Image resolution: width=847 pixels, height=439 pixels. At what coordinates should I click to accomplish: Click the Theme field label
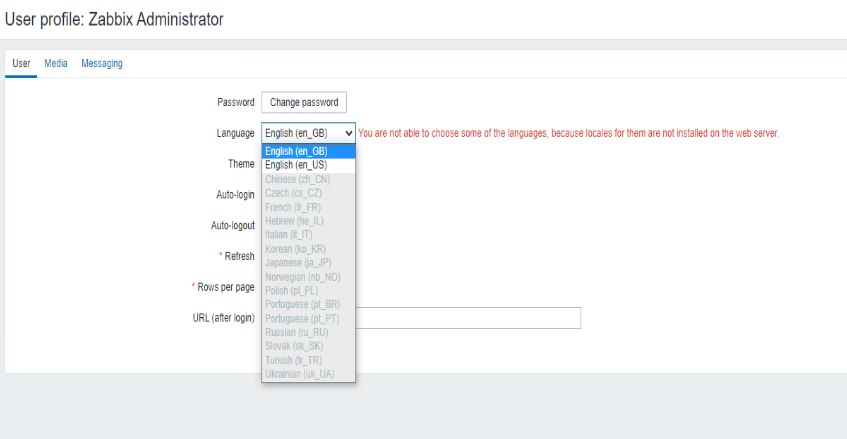tap(241, 164)
